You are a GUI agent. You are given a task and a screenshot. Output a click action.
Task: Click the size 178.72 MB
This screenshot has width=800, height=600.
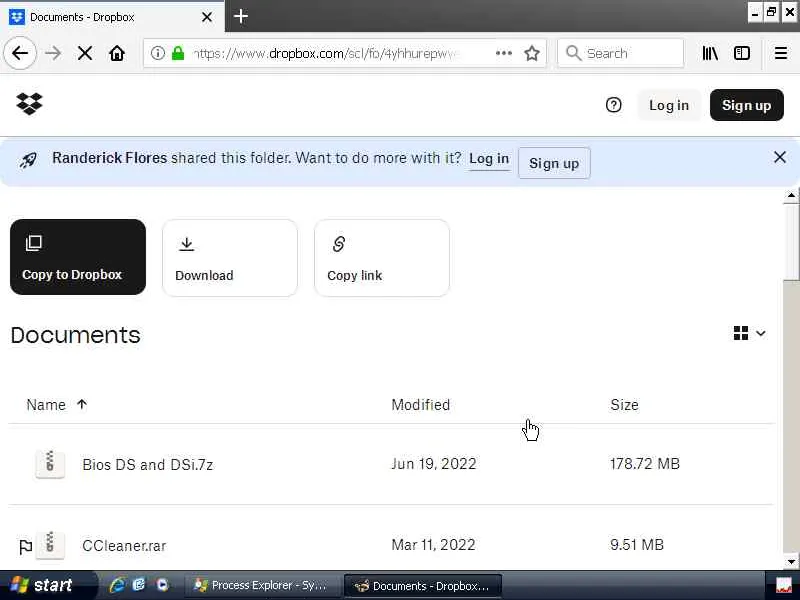[x=645, y=464]
